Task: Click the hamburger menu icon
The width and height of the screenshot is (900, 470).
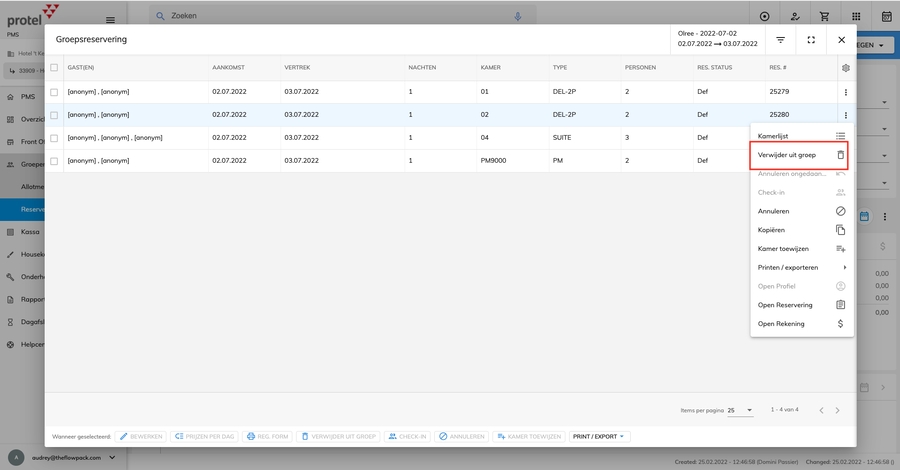Action: click(109, 19)
